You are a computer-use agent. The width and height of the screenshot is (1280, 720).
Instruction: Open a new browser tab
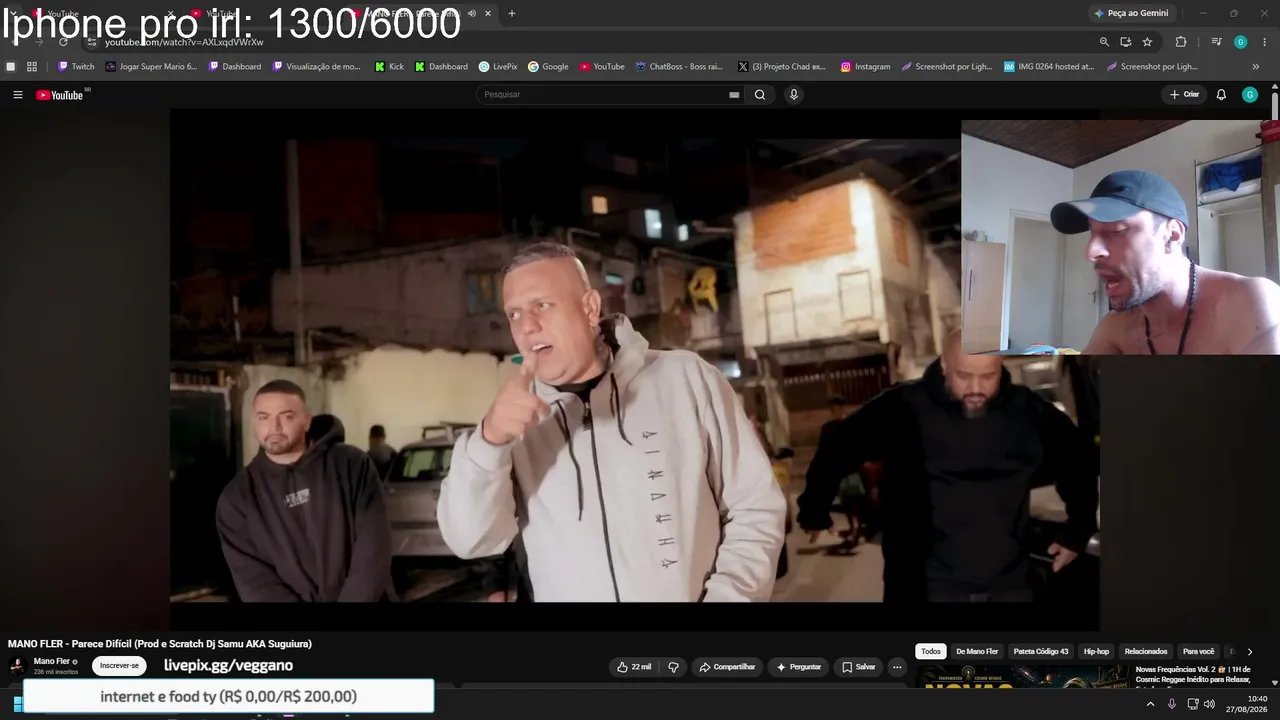pos(512,13)
